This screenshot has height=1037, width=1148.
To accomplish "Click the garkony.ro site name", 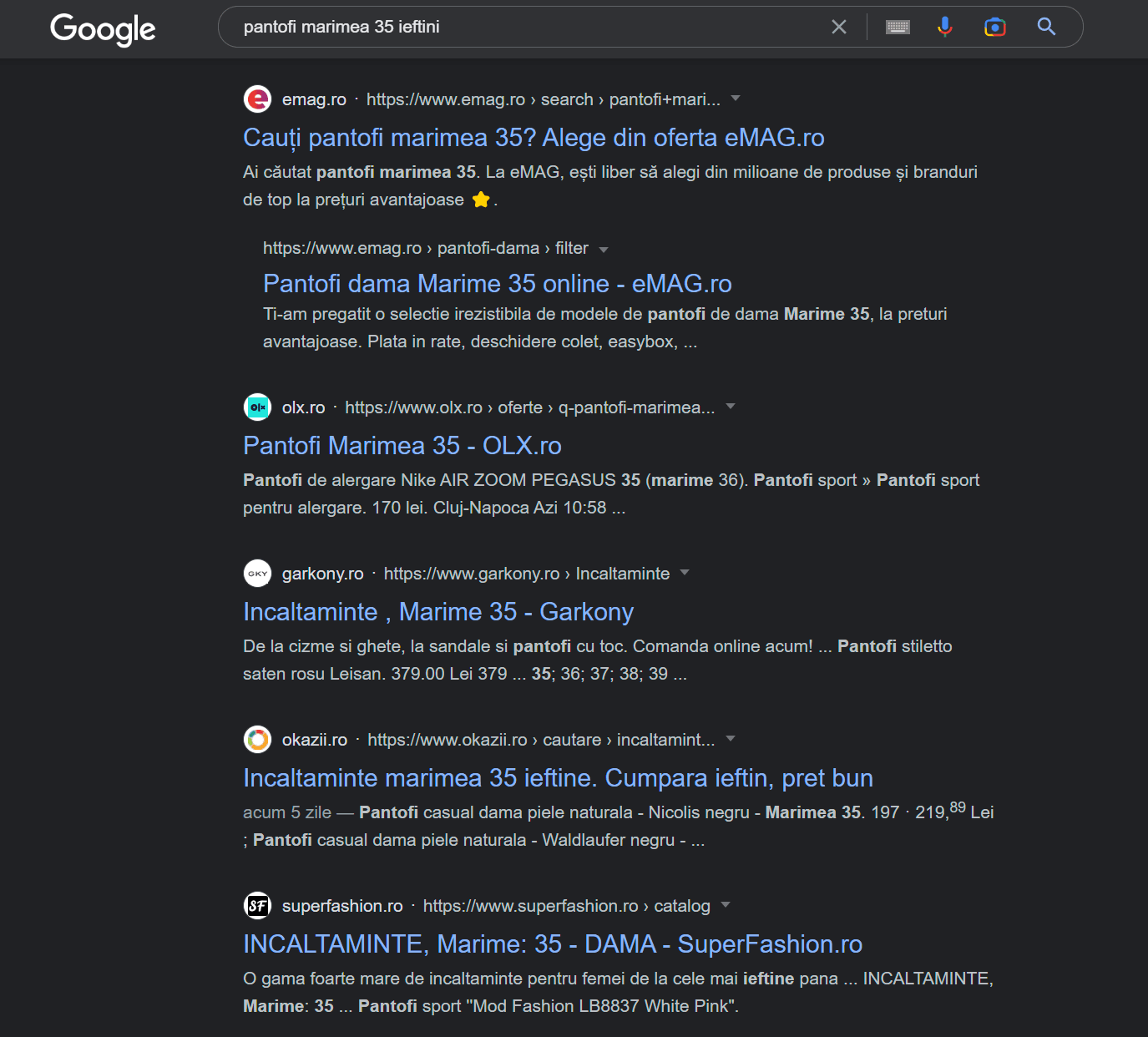I will [323, 574].
